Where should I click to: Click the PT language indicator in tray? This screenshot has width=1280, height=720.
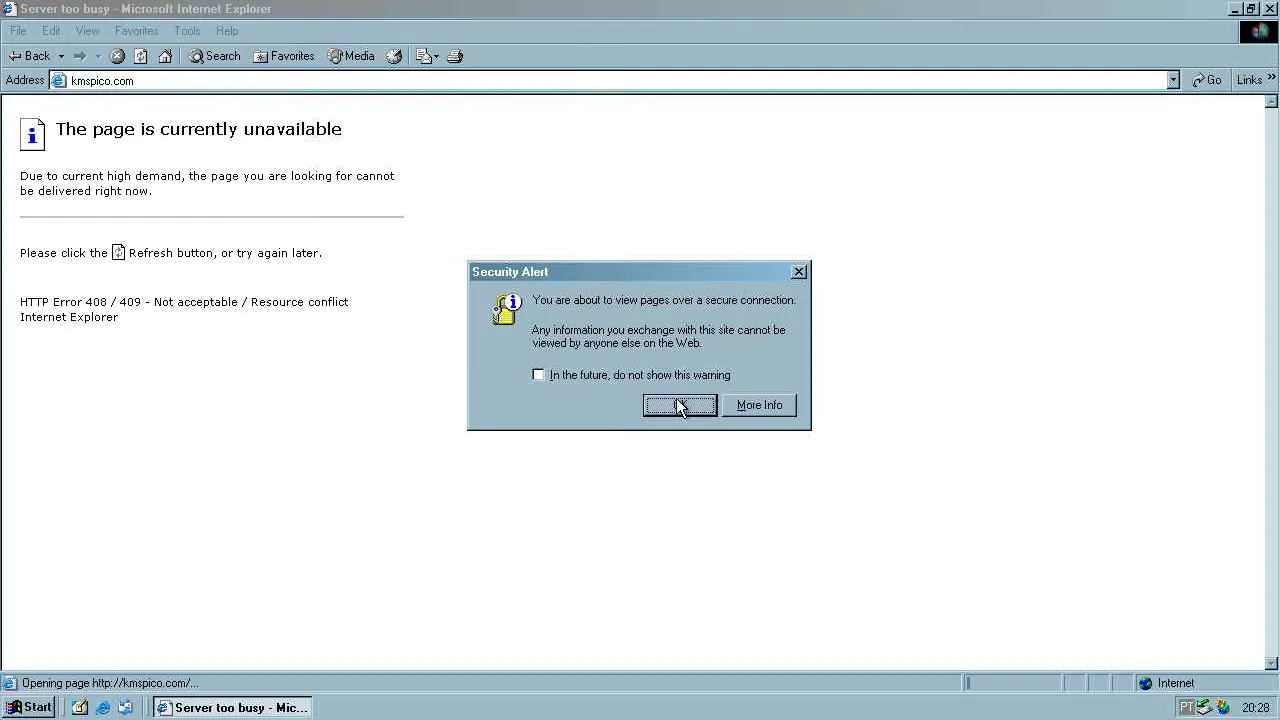pos(1186,707)
